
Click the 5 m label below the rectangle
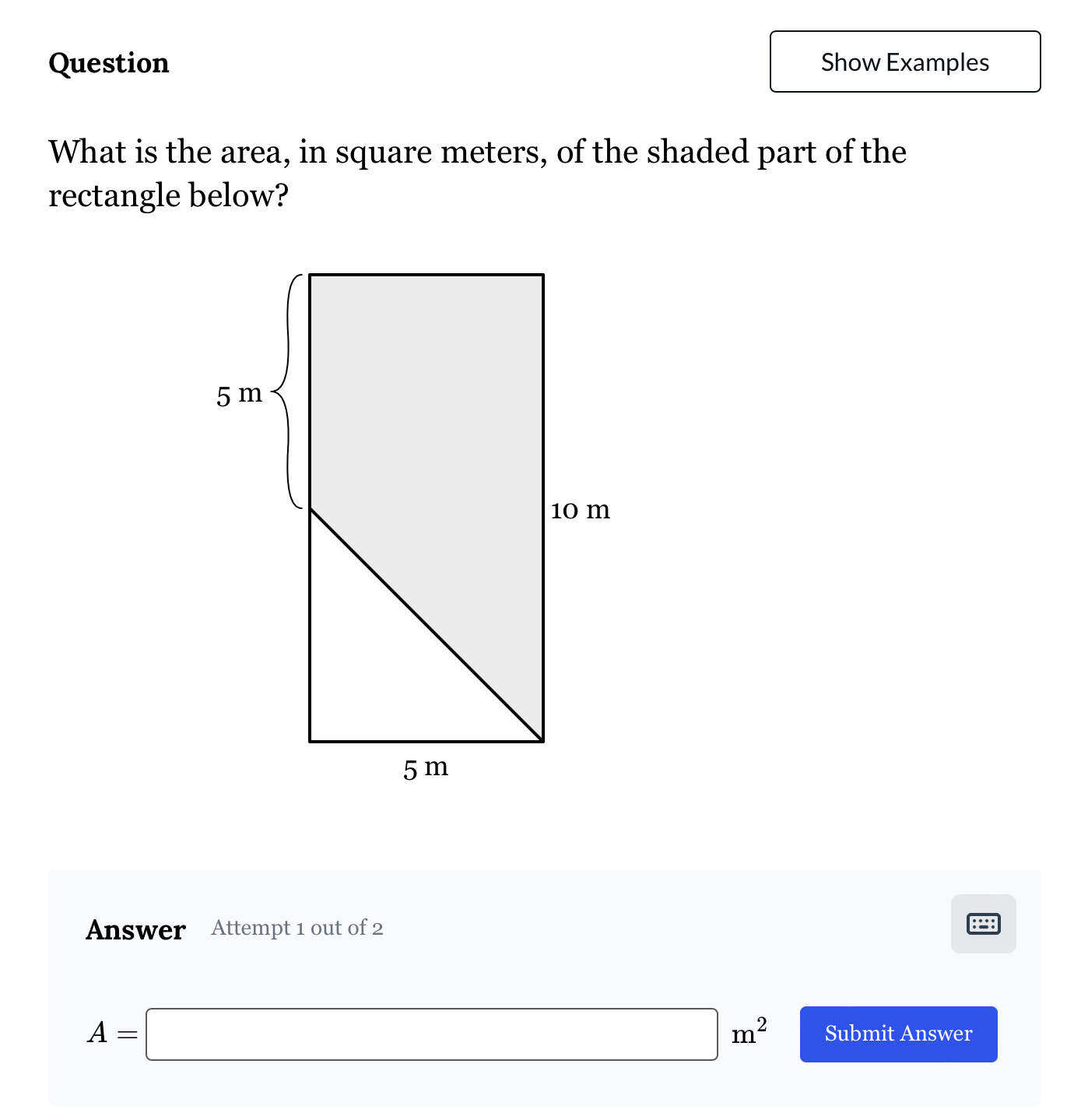coord(426,767)
